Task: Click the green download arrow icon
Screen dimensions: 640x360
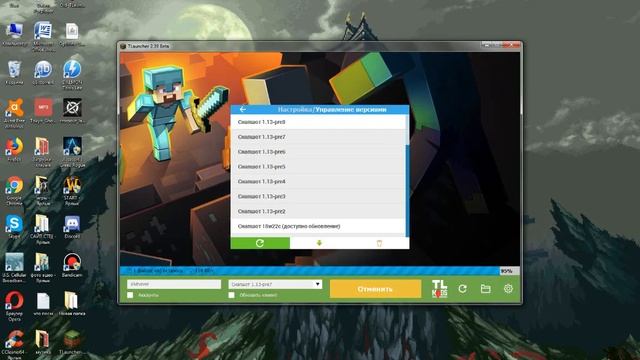Action: [319, 243]
